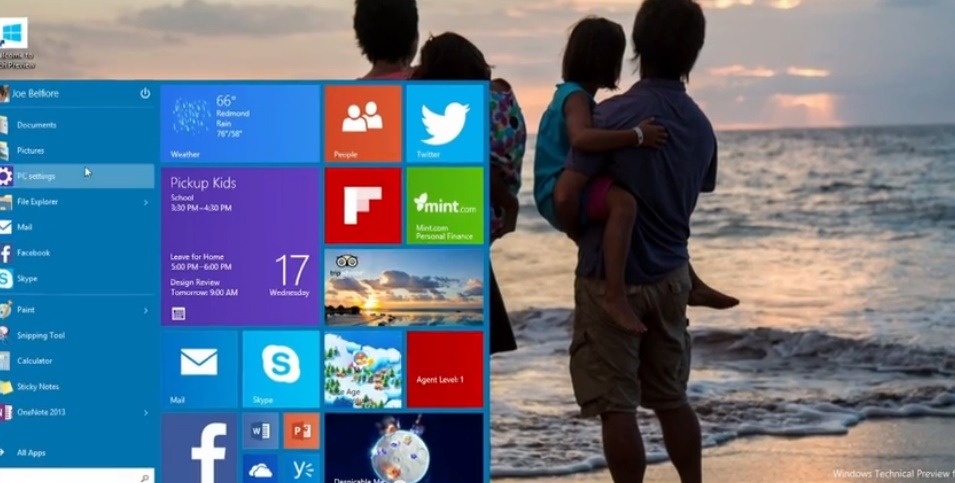Expand the OneNote 2013 jump list arrow
Viewport: 955px width, 483px height.
click(146, 413)
